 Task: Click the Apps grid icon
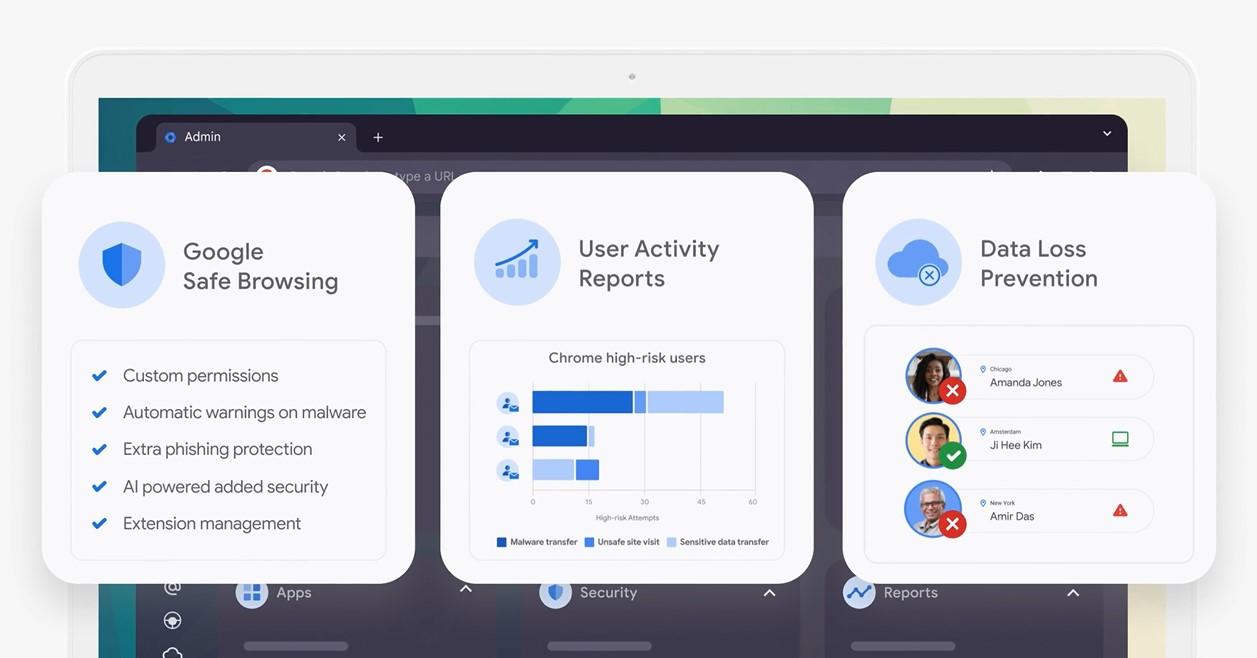coord(252,593)
